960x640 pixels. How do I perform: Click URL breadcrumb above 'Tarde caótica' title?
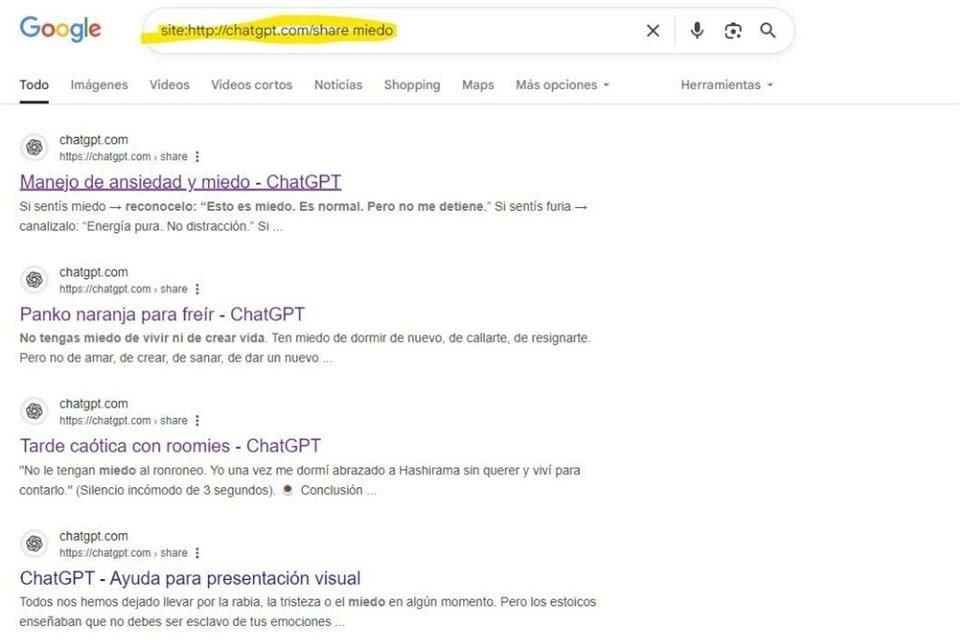point(123,421)
